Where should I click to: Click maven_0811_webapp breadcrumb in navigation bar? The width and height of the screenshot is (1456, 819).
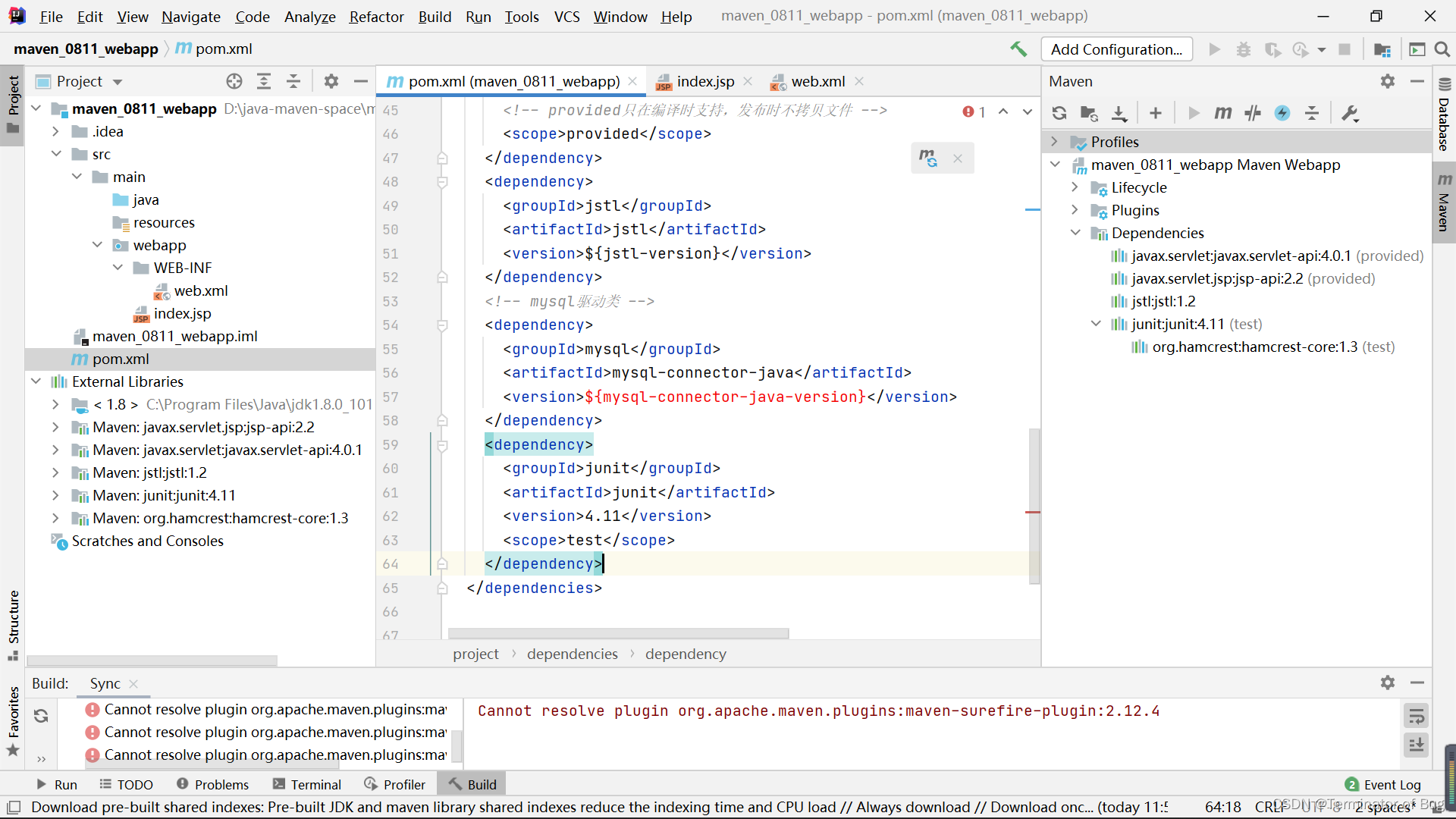tap(86, 49)
